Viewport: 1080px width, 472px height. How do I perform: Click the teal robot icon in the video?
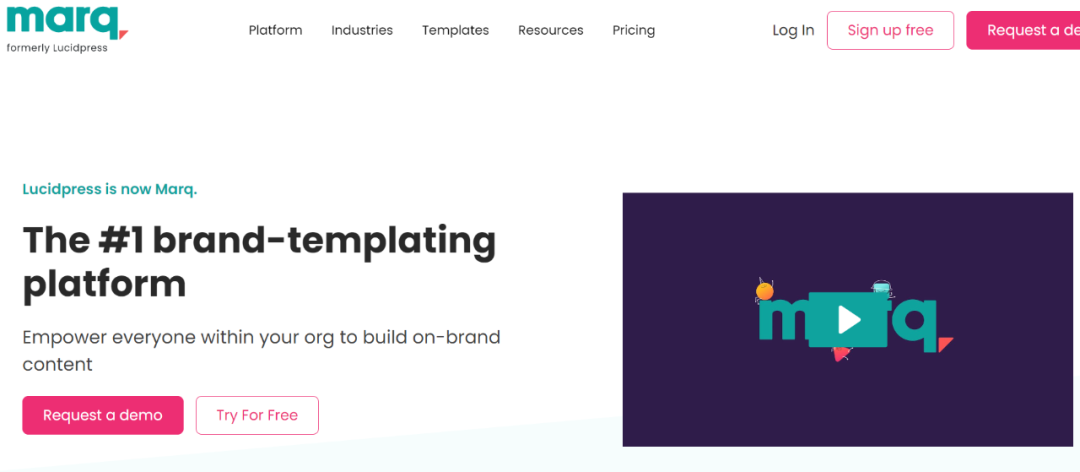tap(881, 289)
